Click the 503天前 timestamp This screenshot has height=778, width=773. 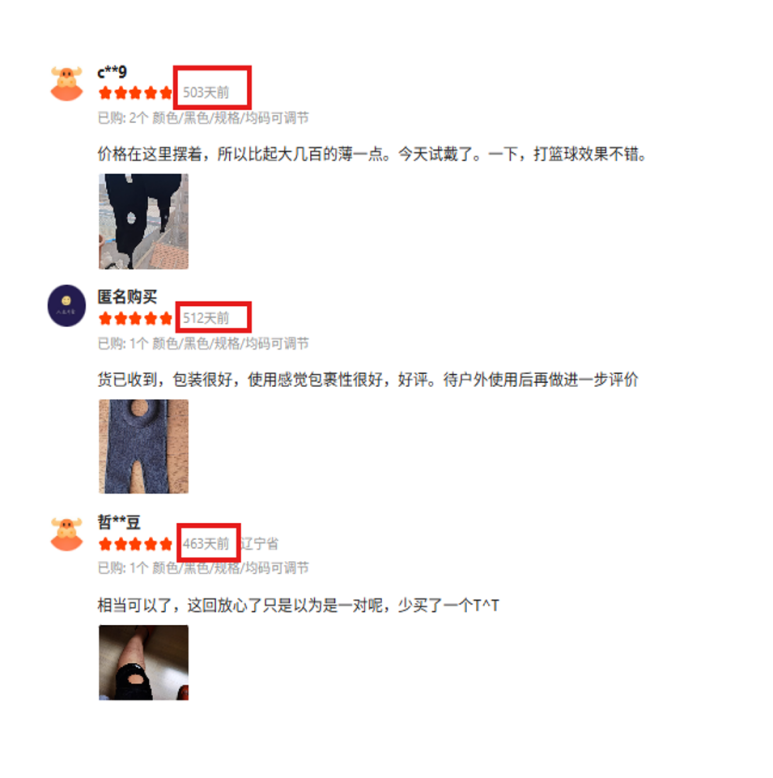click(x=206, y=93)
